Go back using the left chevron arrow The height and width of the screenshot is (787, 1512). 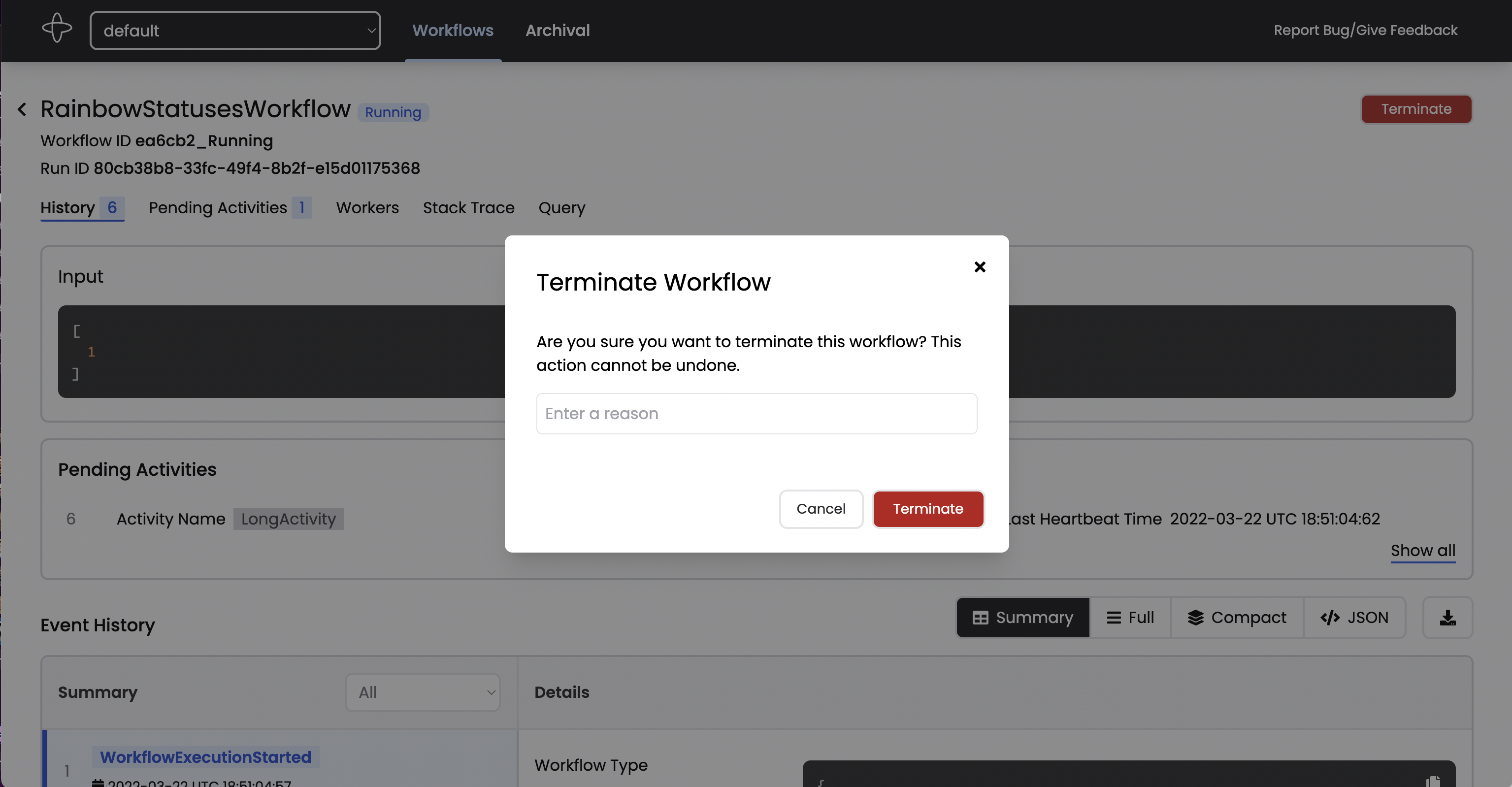22,109
